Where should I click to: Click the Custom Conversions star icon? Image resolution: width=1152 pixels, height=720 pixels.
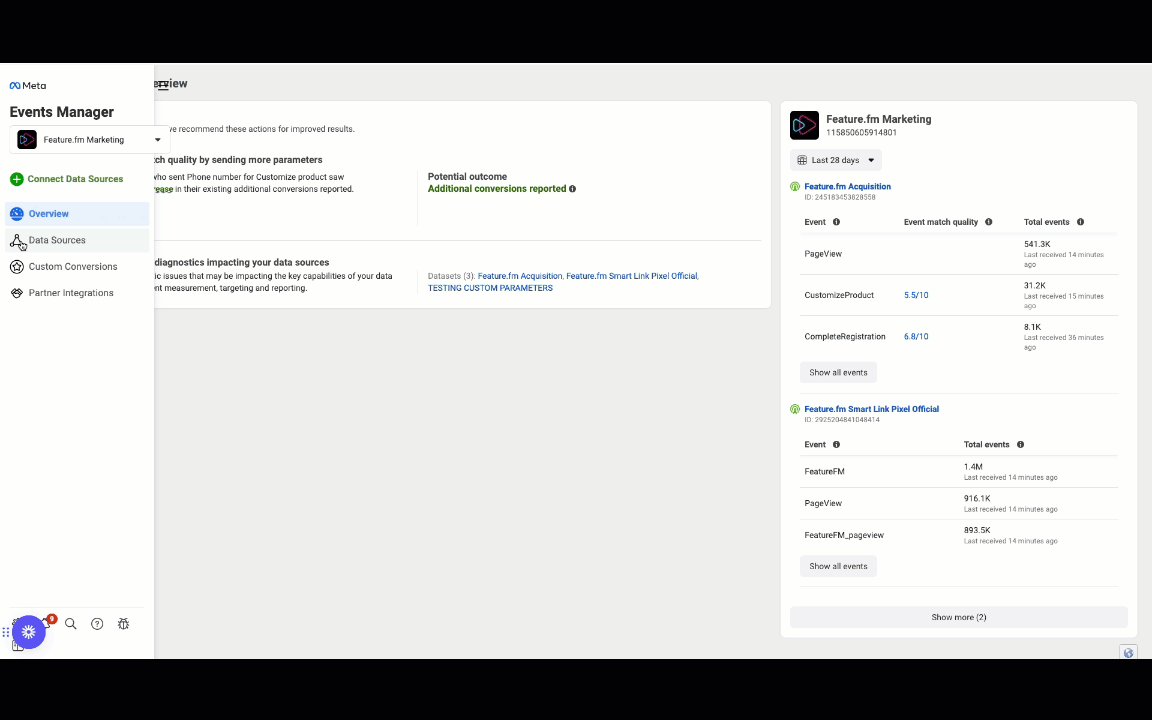coord(17,267)
